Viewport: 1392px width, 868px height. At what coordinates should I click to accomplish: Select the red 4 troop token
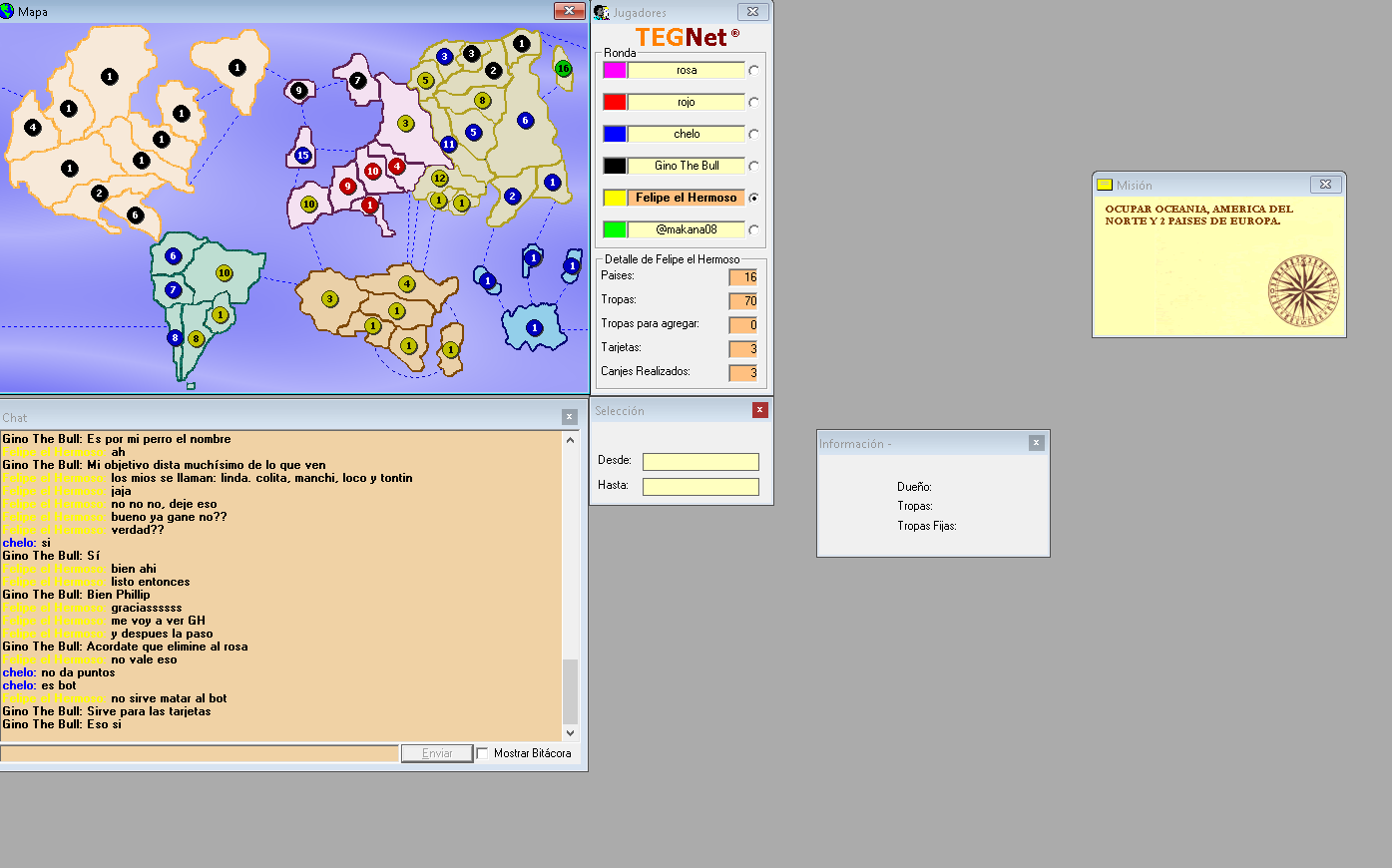(x=397, y=167)
